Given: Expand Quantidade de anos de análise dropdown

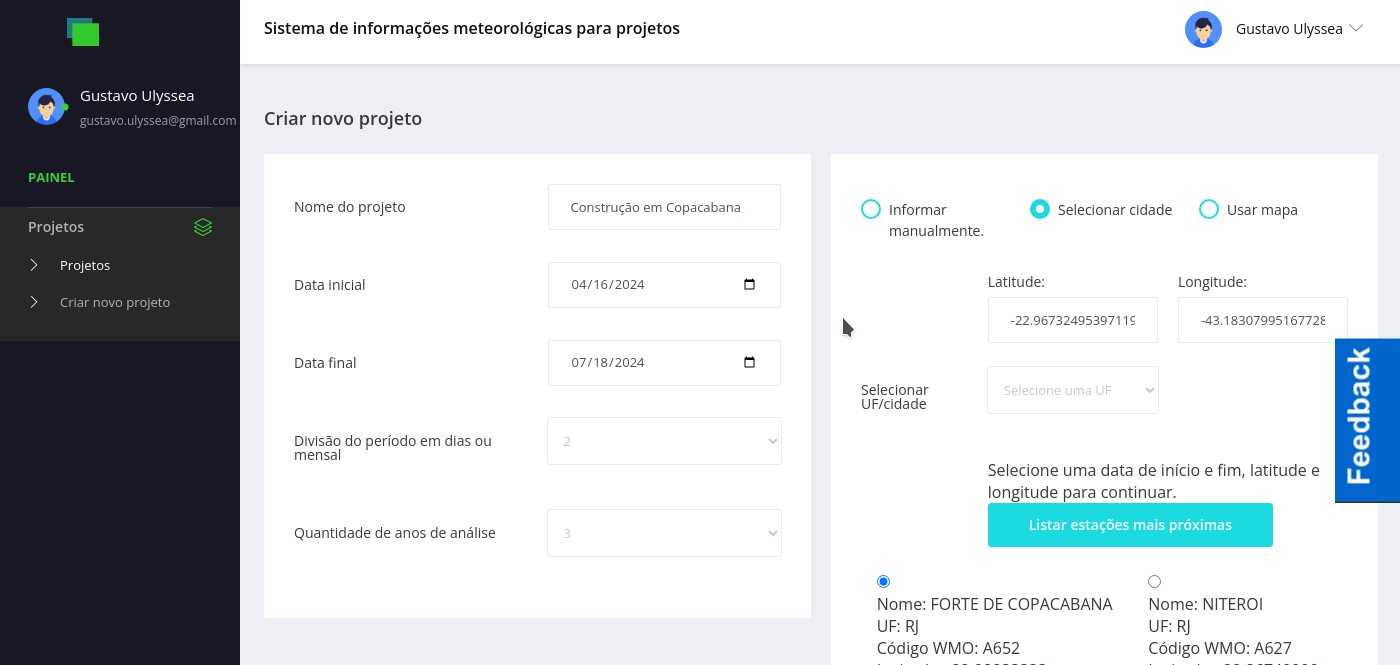Looking at the screenshot, I should [x=664, y=533].
